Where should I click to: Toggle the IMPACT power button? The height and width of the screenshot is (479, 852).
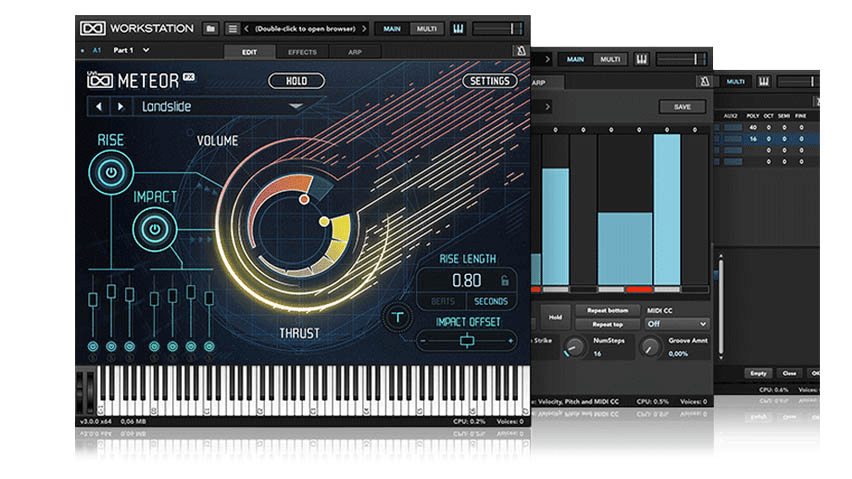(x=155, y=229)
